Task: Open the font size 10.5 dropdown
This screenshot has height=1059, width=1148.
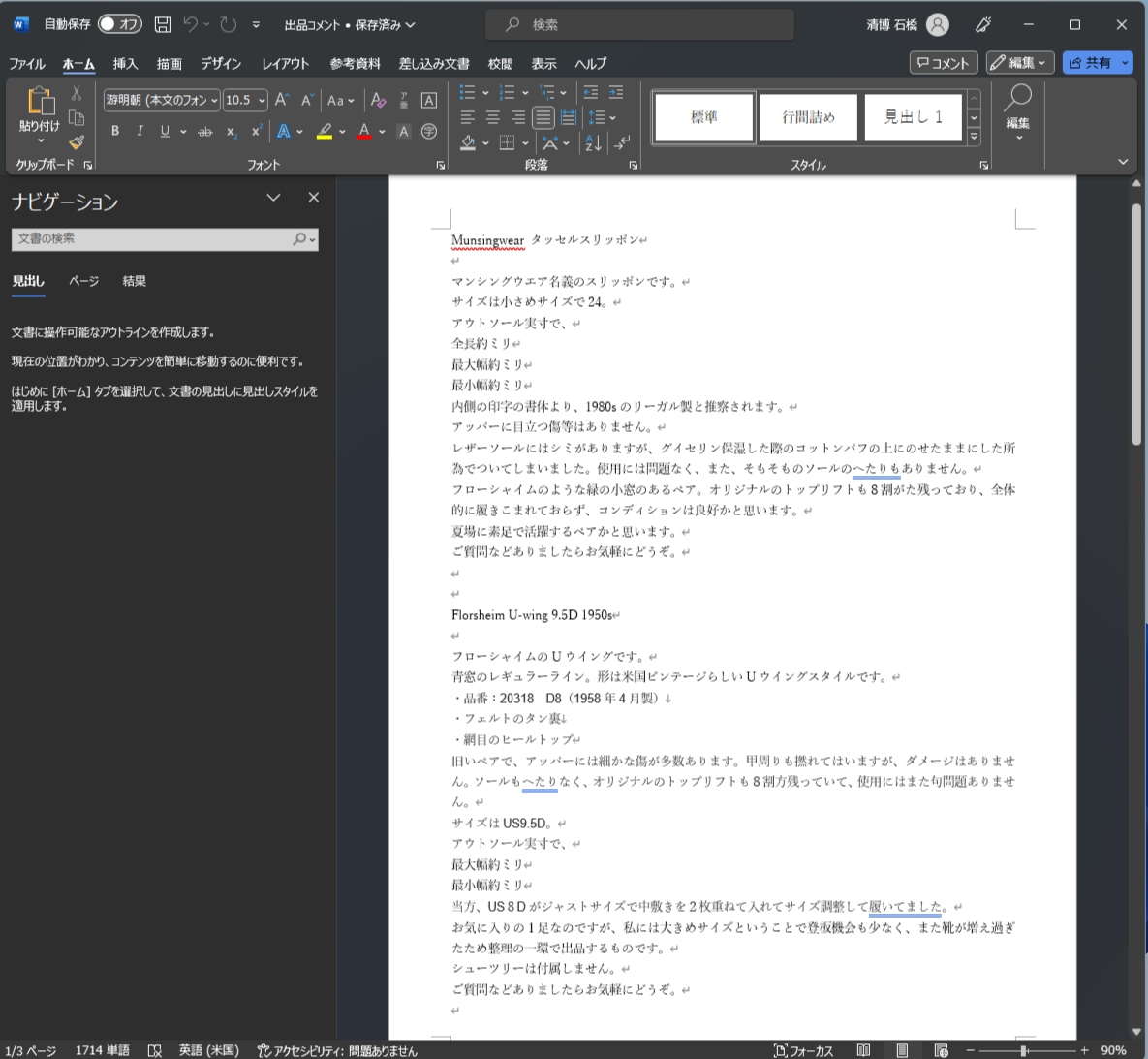Action: tap(262, 101)
